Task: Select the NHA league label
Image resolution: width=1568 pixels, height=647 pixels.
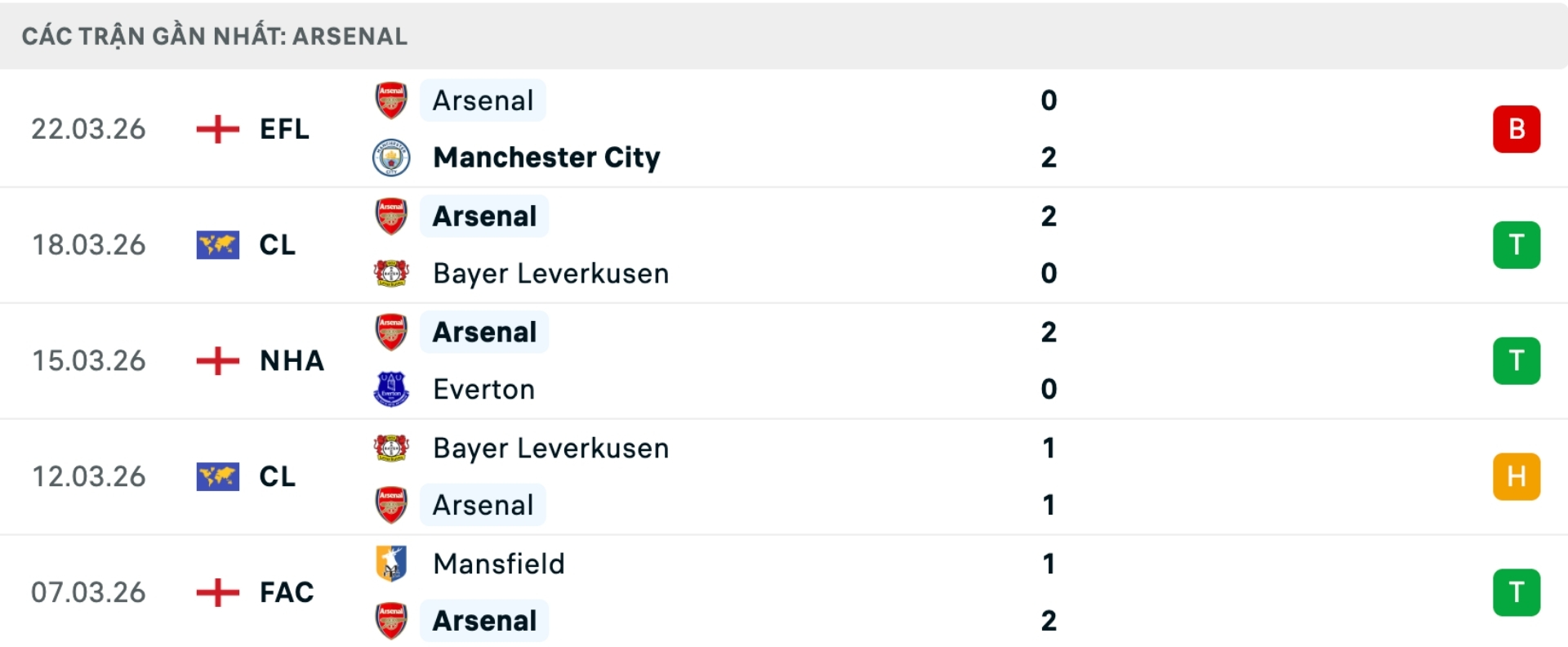Action: pyautogui.click(x=292, y=360)
